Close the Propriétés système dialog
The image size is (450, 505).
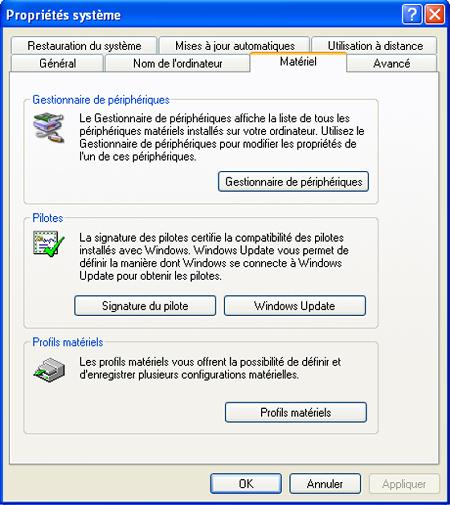(435, 14)
